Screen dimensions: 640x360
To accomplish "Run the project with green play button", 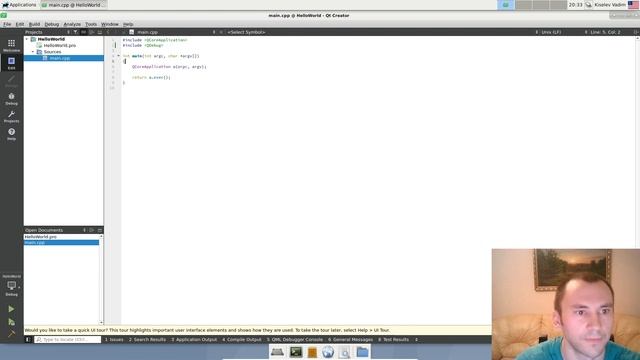I will point(11,309).
